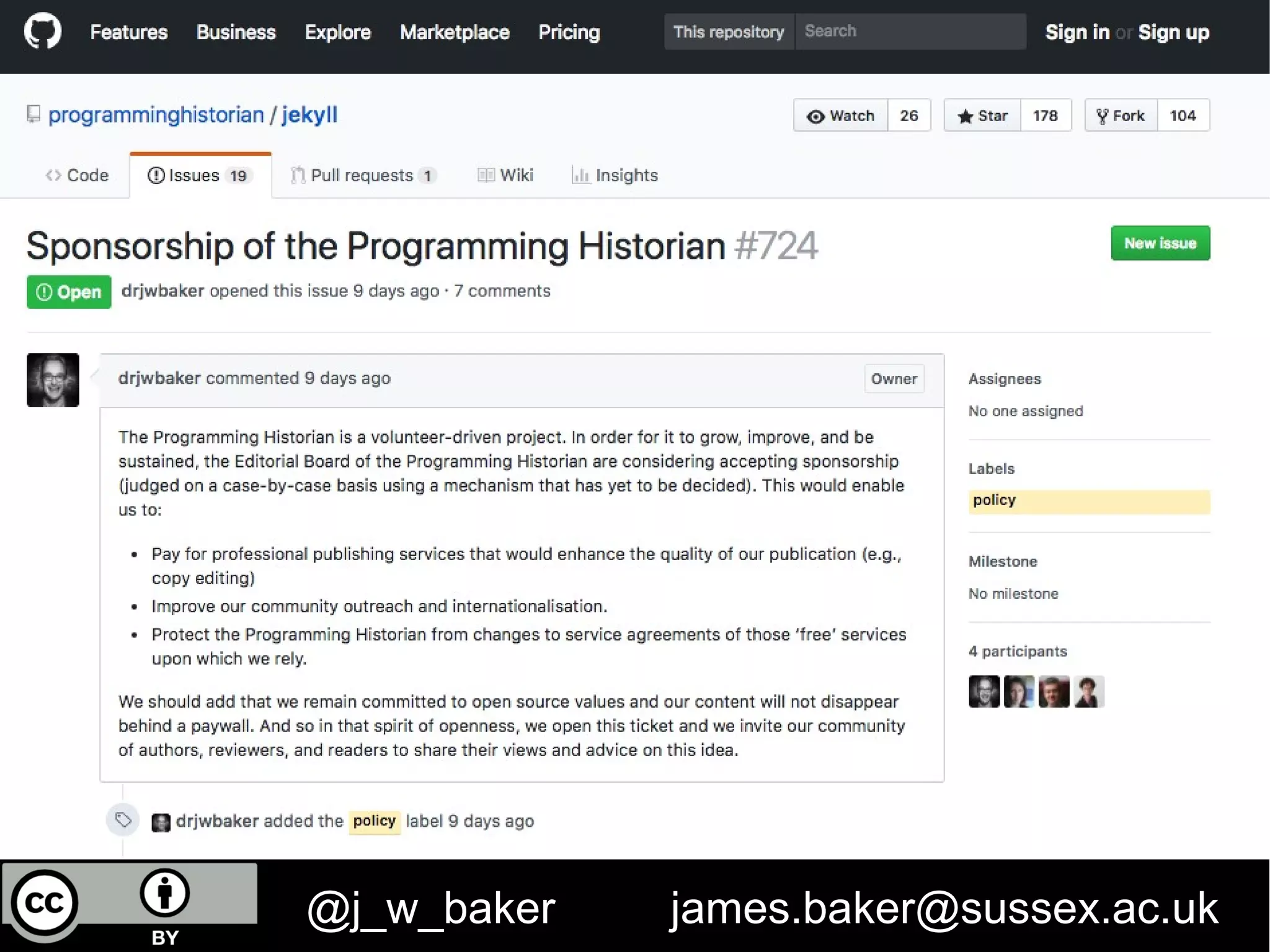Screen dimensions: 1270x952
Task: Open drjwbaker link in label event
Action: [x=217, y=821]
